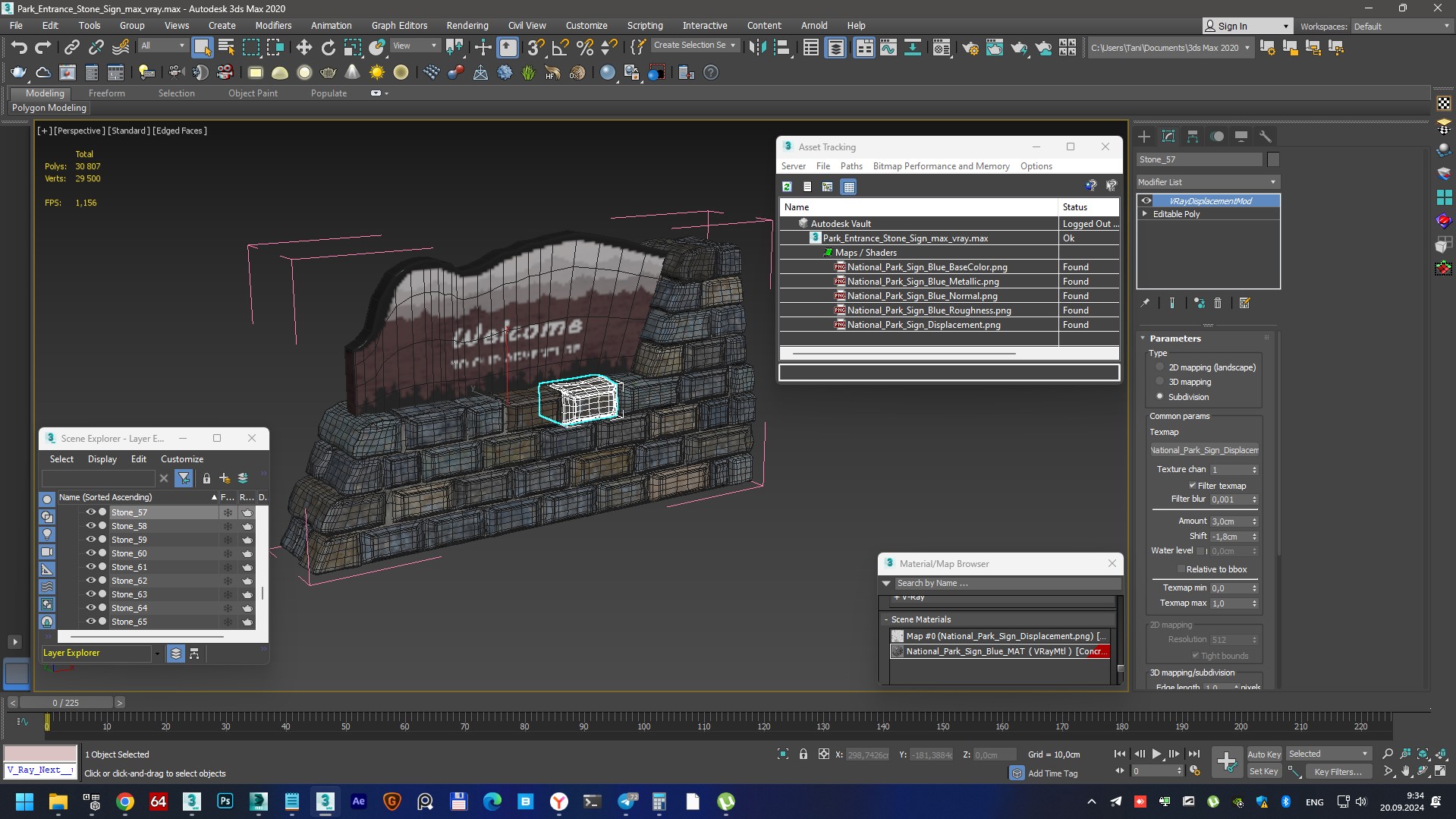Choose the Select and Rotate tool
This screenshot has height=819, width=1456.
point(328,48)
